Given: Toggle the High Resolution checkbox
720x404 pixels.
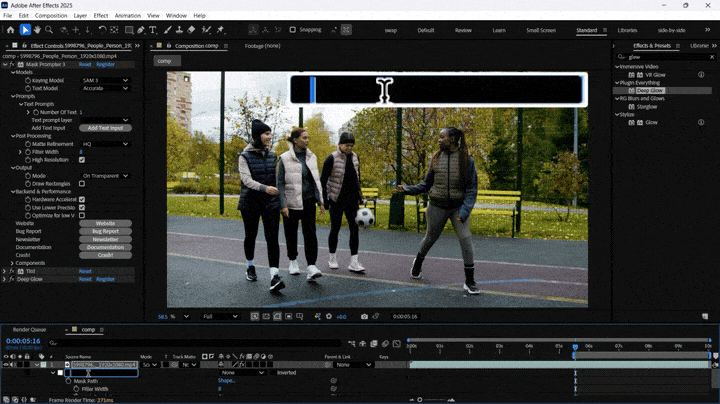Looking at the screenshot, I should [x=81, y=160].
